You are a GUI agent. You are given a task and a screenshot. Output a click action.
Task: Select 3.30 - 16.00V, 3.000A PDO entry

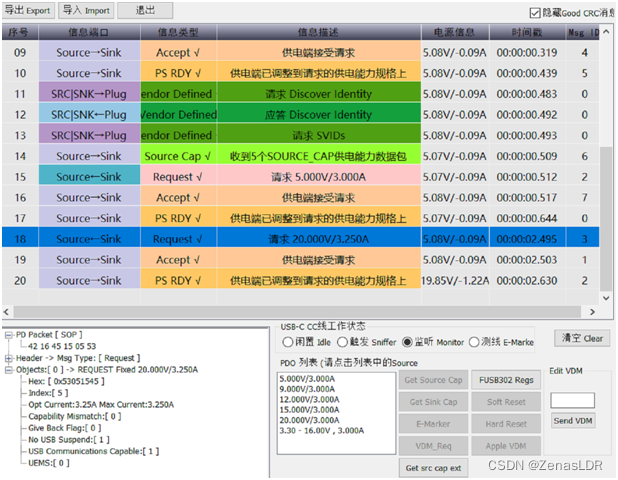322,431
